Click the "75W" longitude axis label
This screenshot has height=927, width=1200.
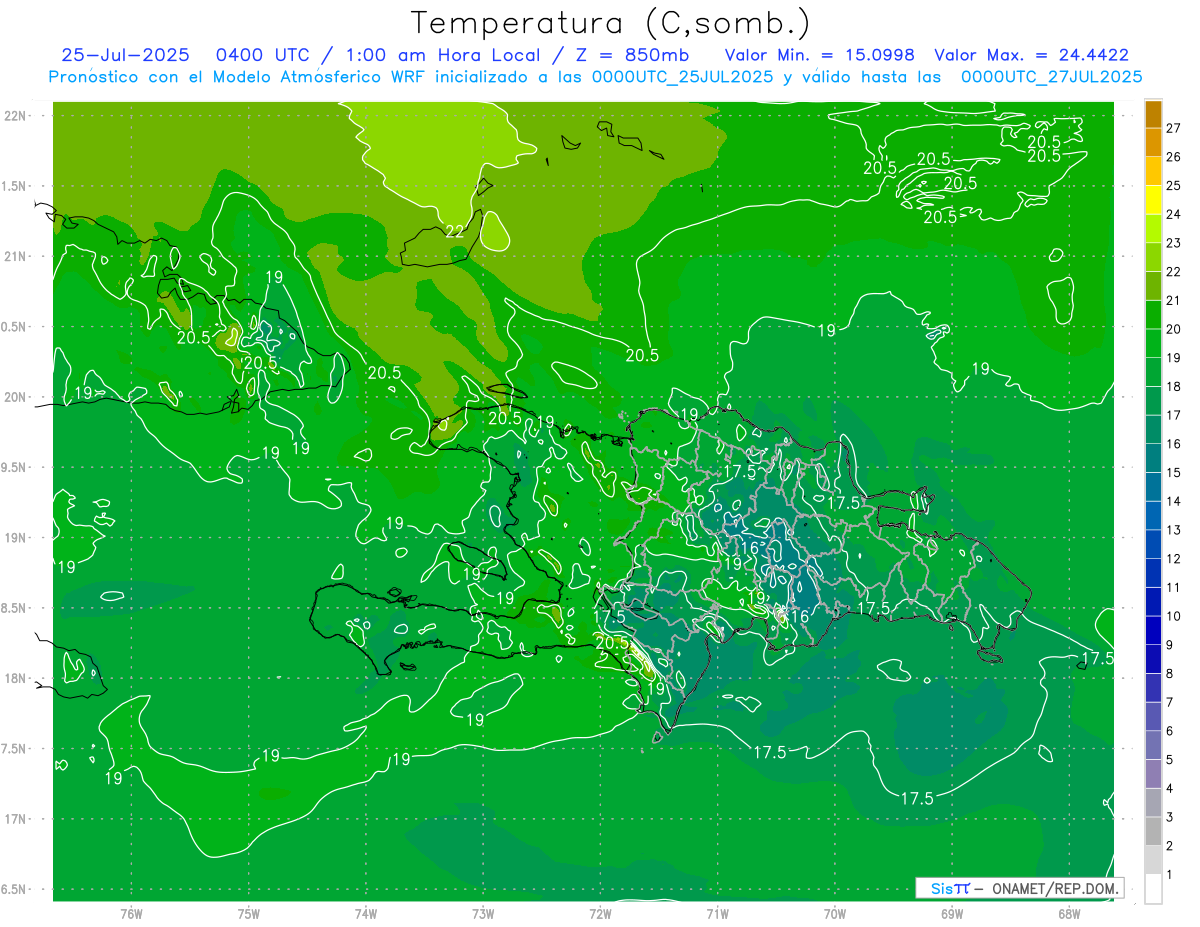pyautogui.click(x=249, y=913)
